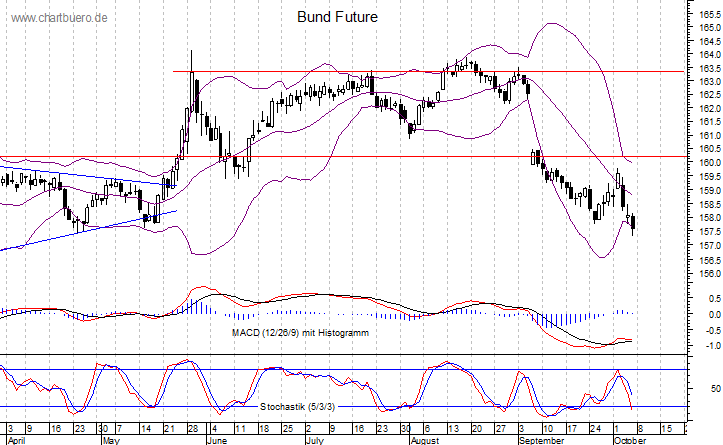Click the date label 14 in May

point(146,429)
